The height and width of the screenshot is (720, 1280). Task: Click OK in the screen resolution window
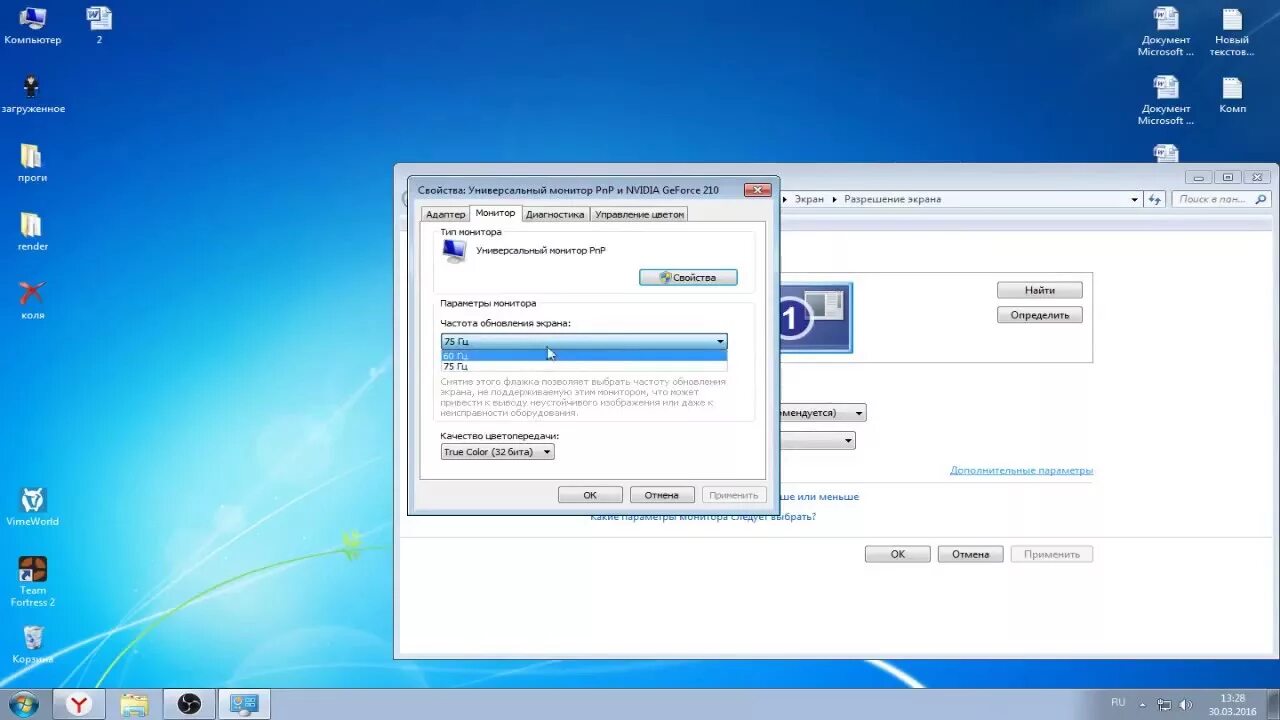click(x=898, y=554)
